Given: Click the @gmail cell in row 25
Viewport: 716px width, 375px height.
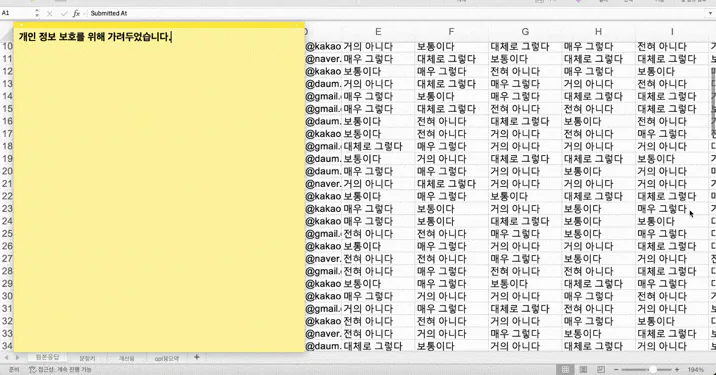Looking at the screenshot, I should tap(323, 234).
